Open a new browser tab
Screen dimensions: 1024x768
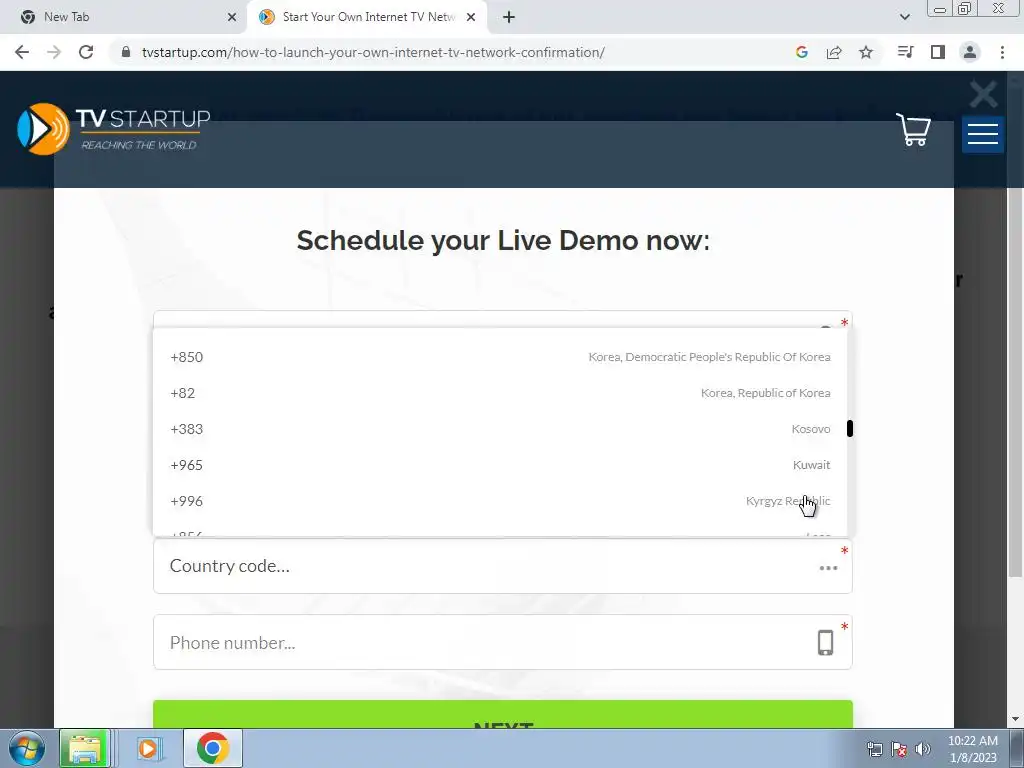tap(509, 17)
